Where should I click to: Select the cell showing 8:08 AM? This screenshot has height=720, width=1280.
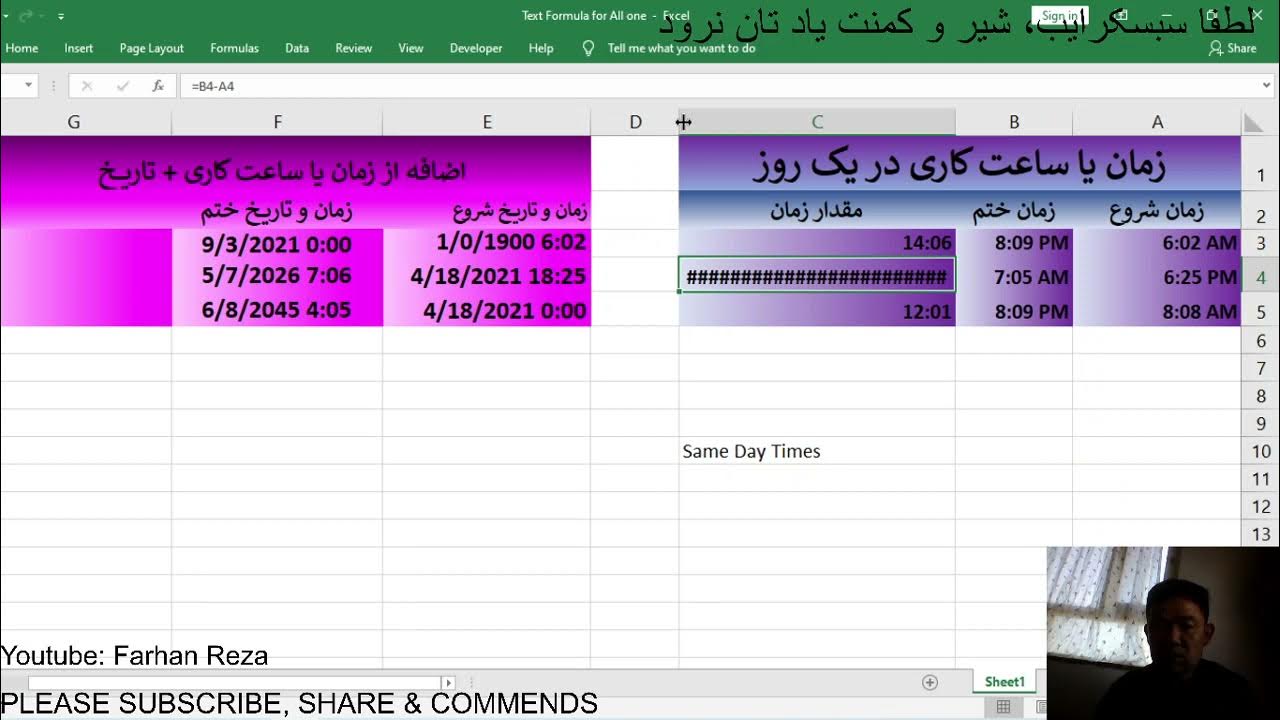[1157, 311]
